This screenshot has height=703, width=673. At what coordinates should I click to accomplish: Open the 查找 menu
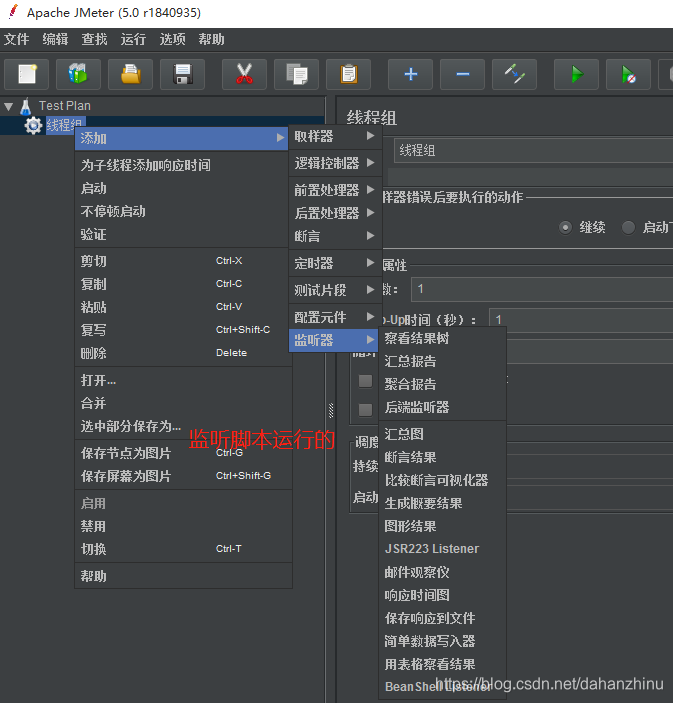click(x=94, y=39)
